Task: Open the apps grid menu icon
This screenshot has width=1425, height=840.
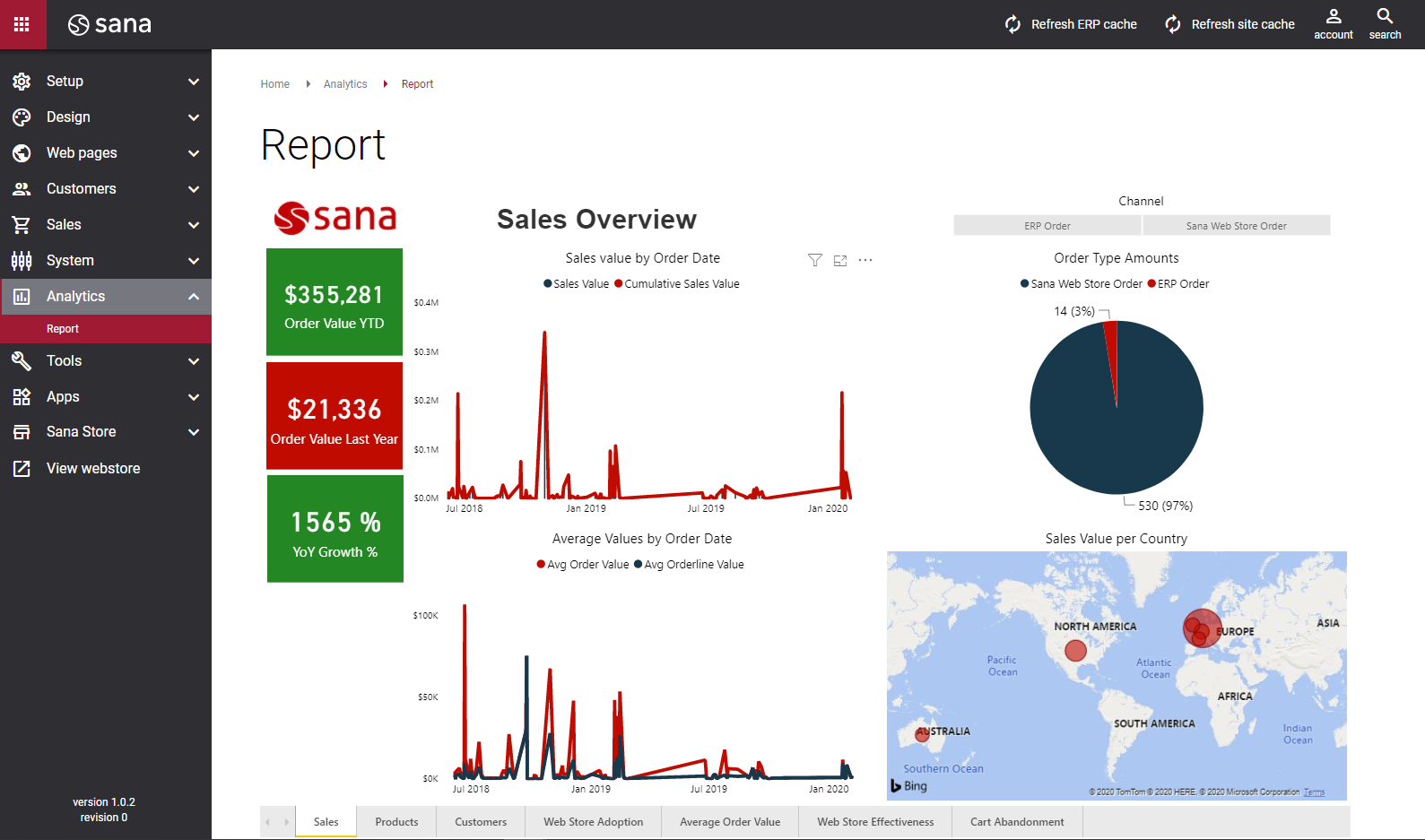Action: tap(22, 24)
